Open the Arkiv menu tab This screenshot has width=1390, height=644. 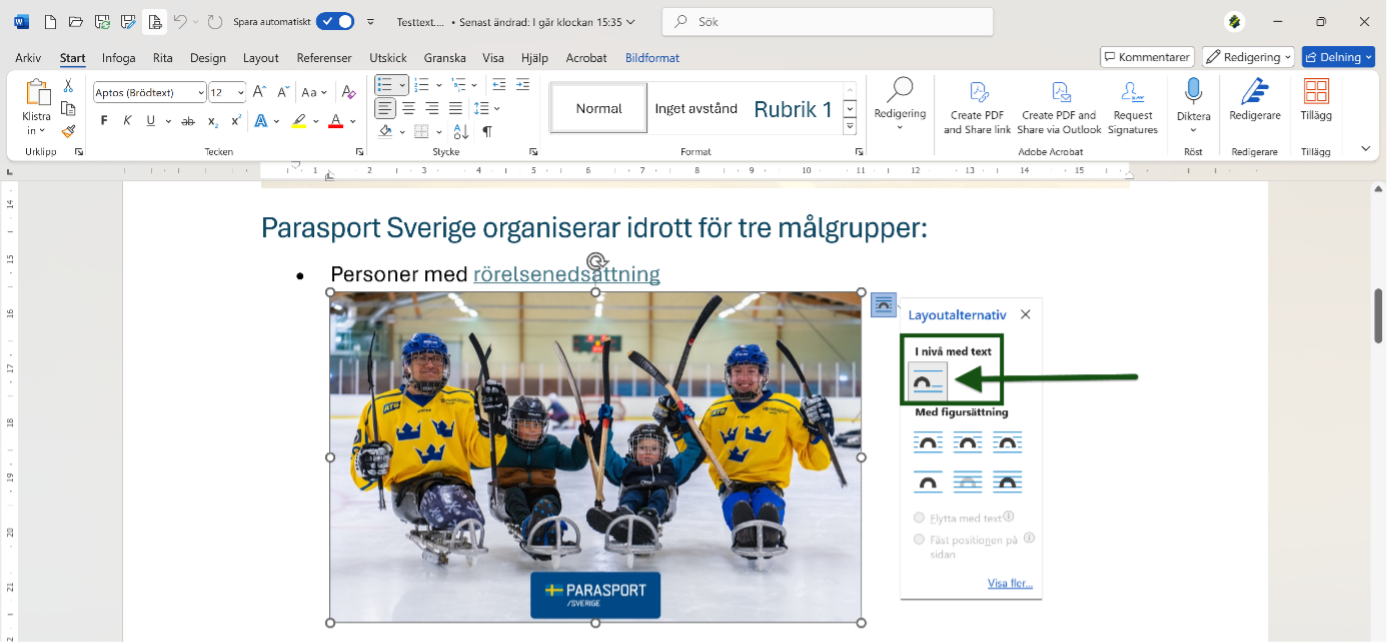(x=28, y=58)
